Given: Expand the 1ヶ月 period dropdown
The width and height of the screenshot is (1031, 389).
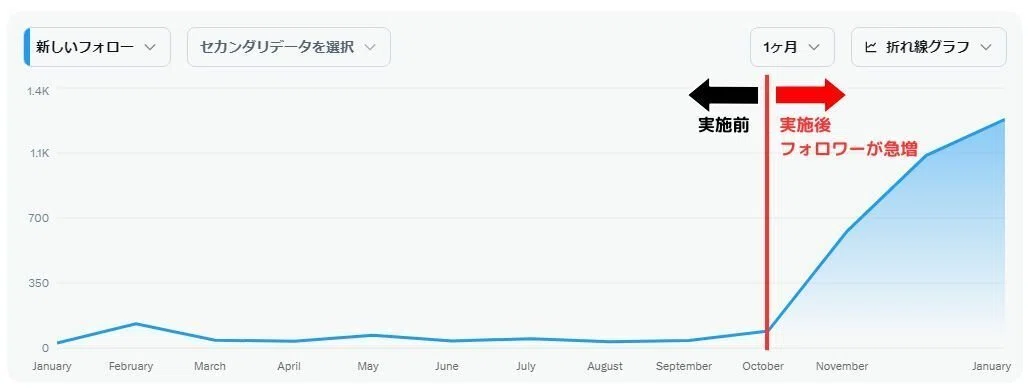Looking at the screenshot, I should click(x=792, y=47).
